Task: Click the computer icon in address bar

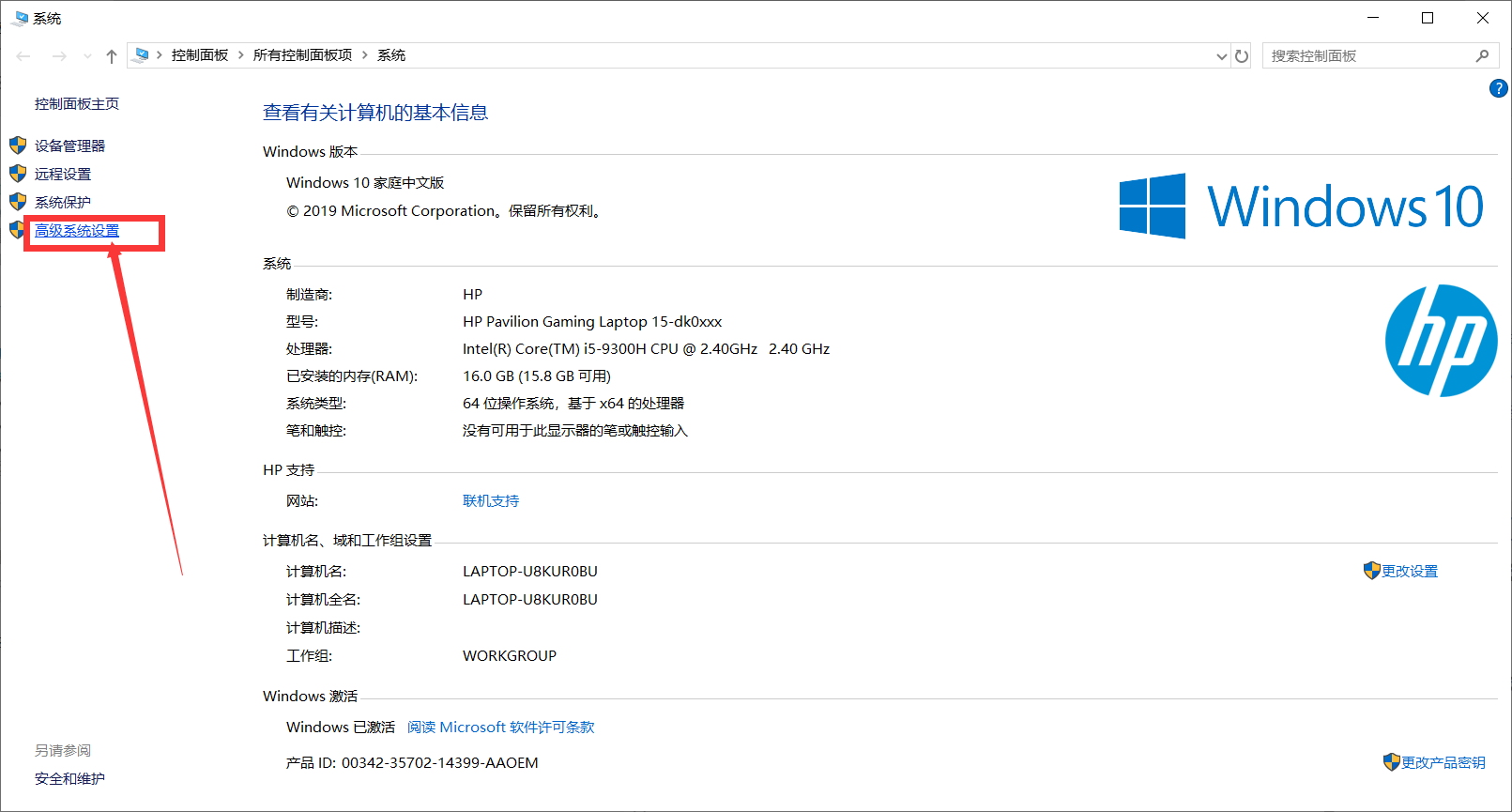Action: click(x=142, y=55)
